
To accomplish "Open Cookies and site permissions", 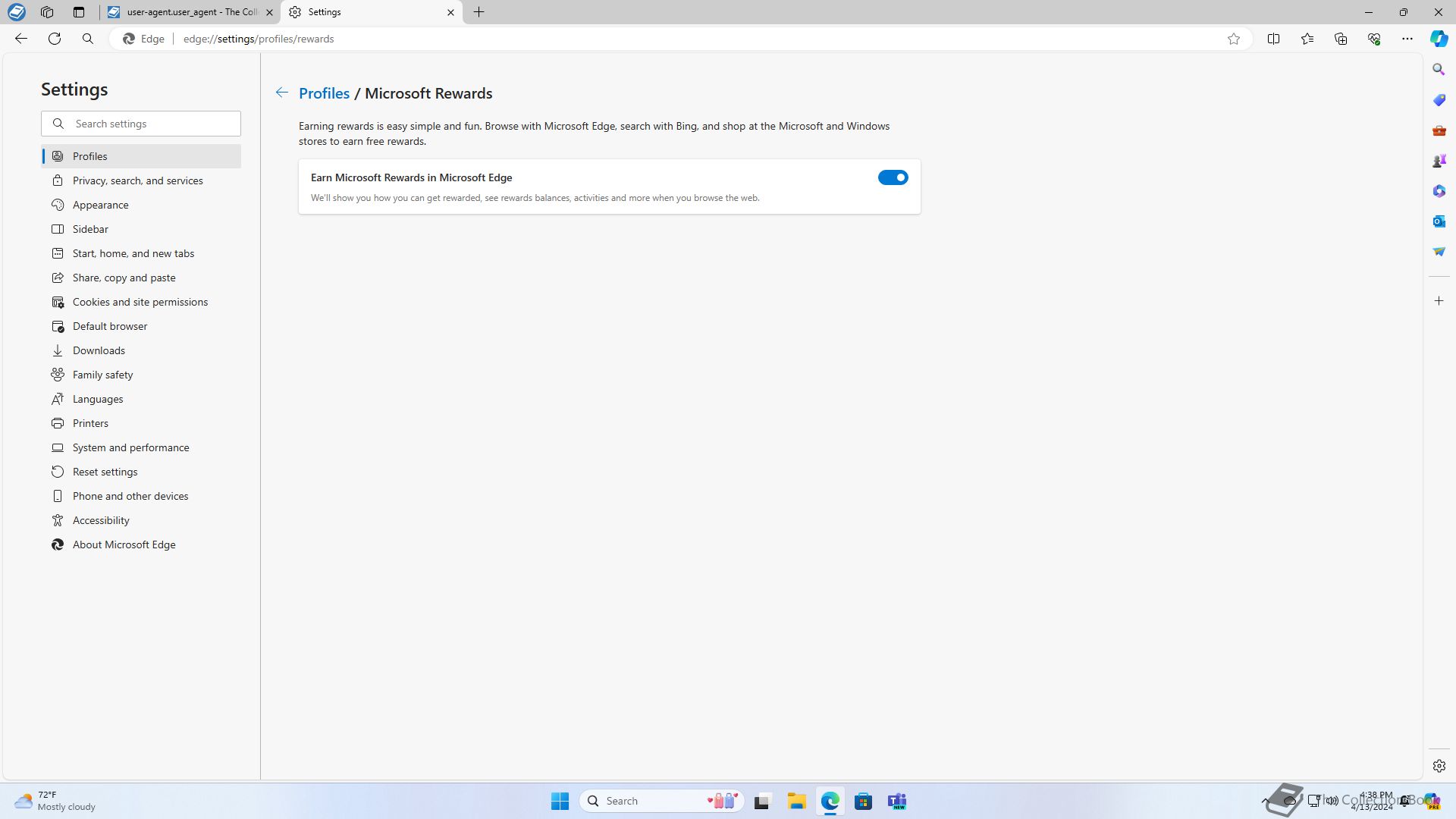I will coord(141,302).
